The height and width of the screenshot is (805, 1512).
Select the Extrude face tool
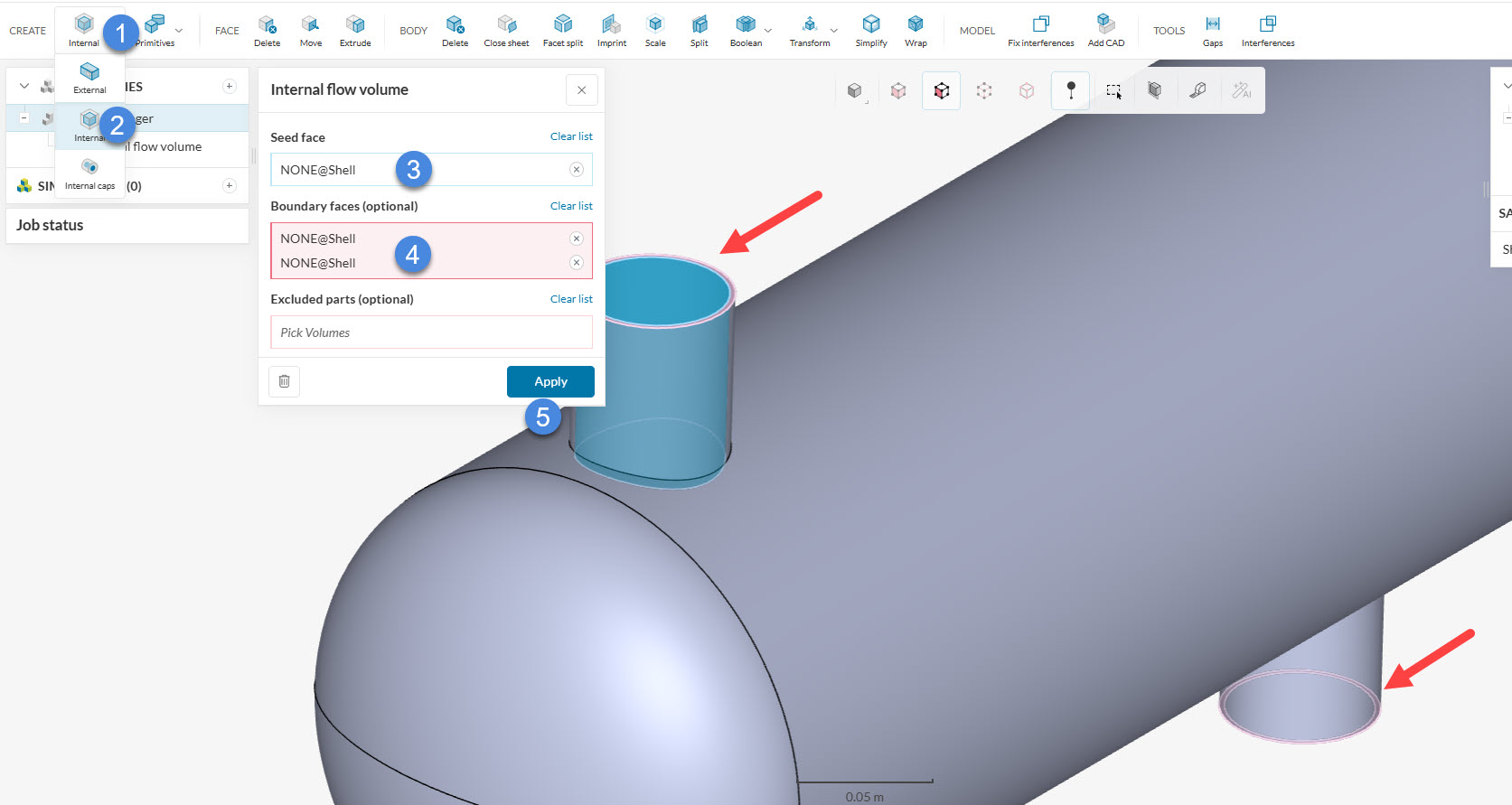click(x=355, y=30)
